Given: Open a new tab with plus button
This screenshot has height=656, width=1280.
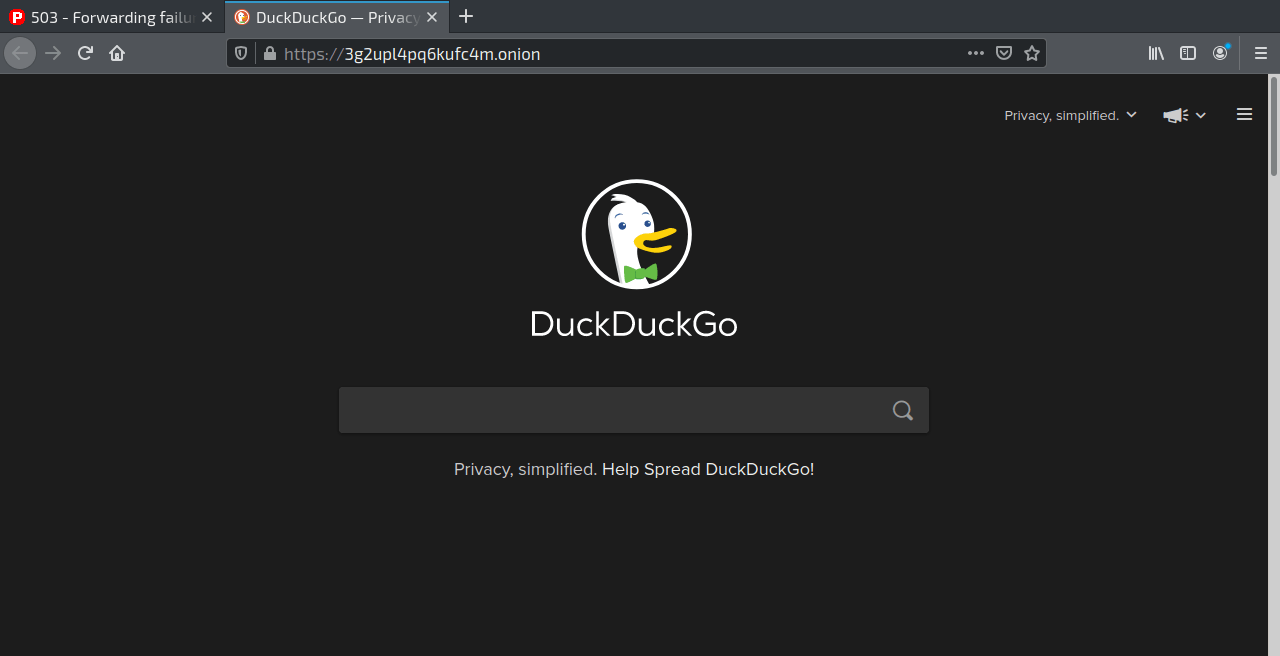Looking at the screenshot, I should [x=466, y=16].
